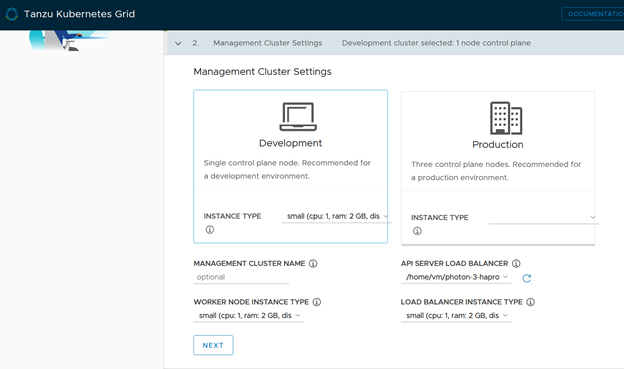Click the 'API SERVER LOAD BALANCER' label
The height and width of the screenshot is (369, 624).
click(x=454, y=264)
